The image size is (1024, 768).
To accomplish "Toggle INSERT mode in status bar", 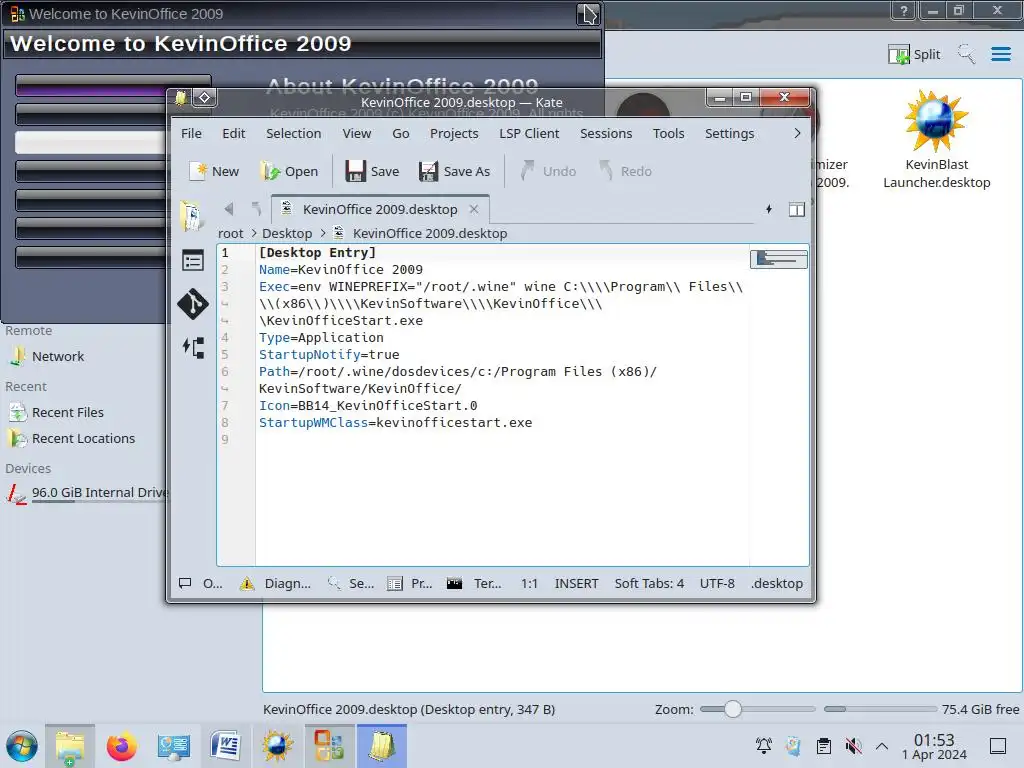I will (x=576, y=583).
